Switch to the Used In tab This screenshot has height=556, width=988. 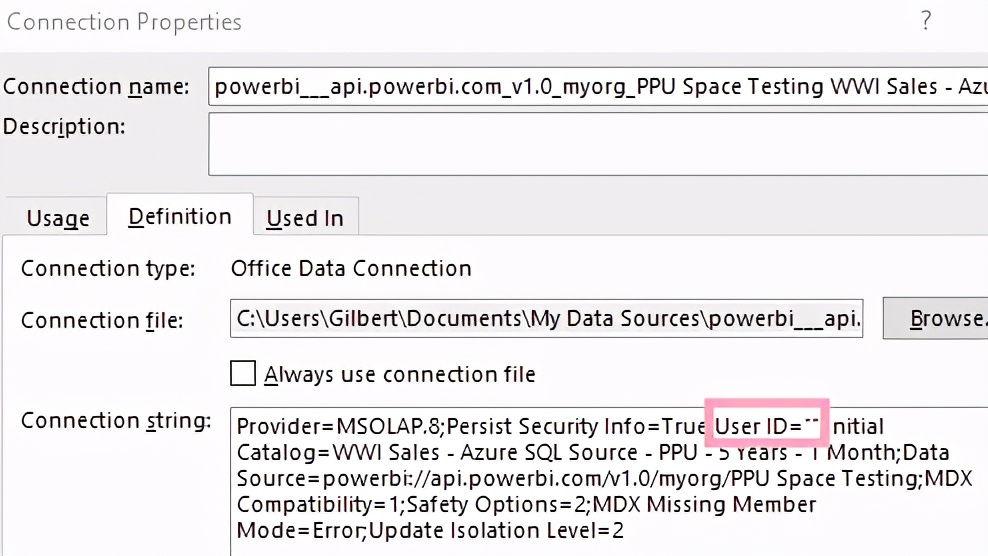[305, 218]
